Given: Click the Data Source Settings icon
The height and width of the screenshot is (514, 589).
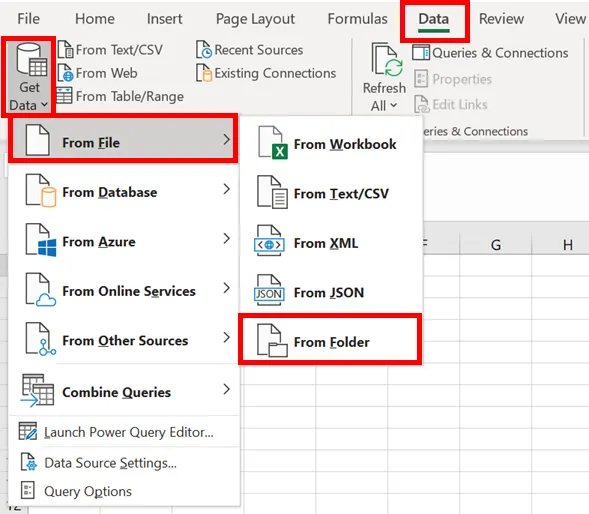Looking at the screenshot, I should tap(29, 462).
